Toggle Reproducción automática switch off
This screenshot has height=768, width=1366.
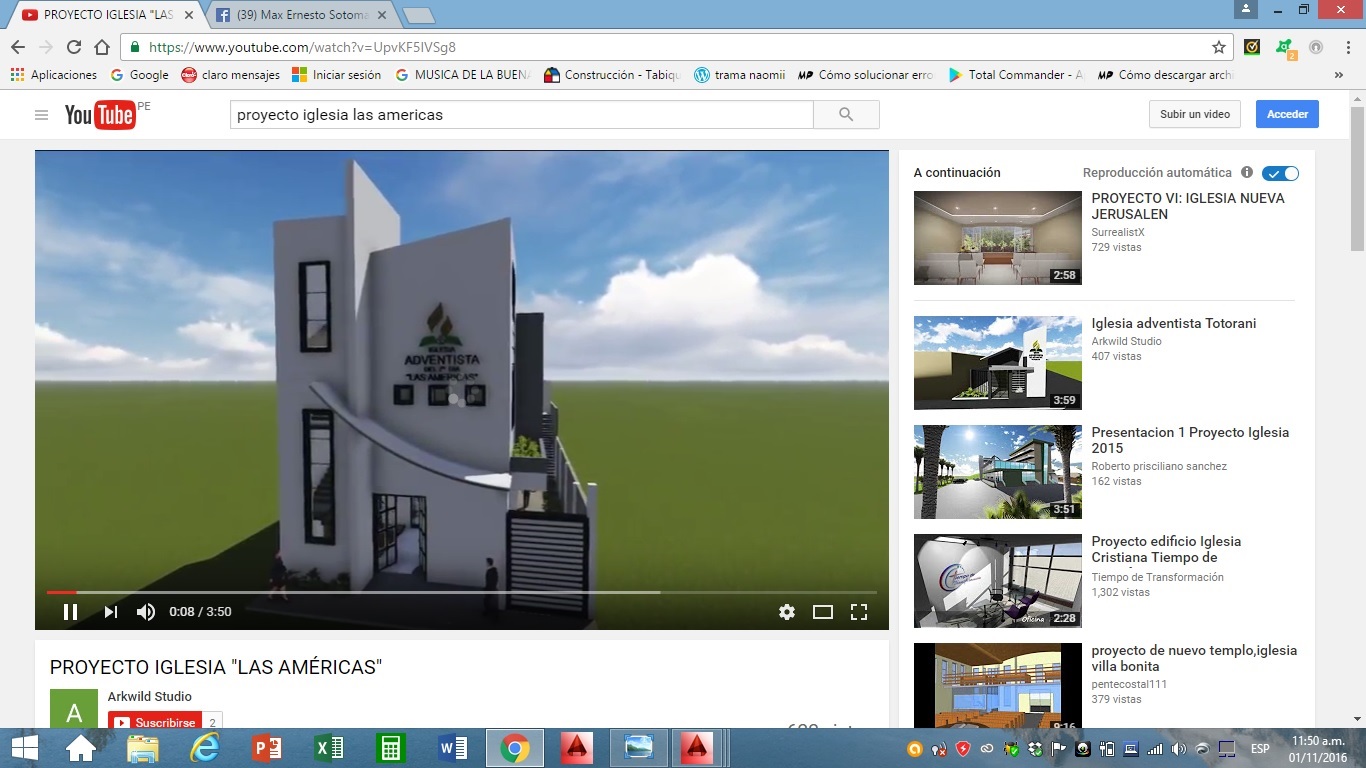click(x=1280, y=173)
